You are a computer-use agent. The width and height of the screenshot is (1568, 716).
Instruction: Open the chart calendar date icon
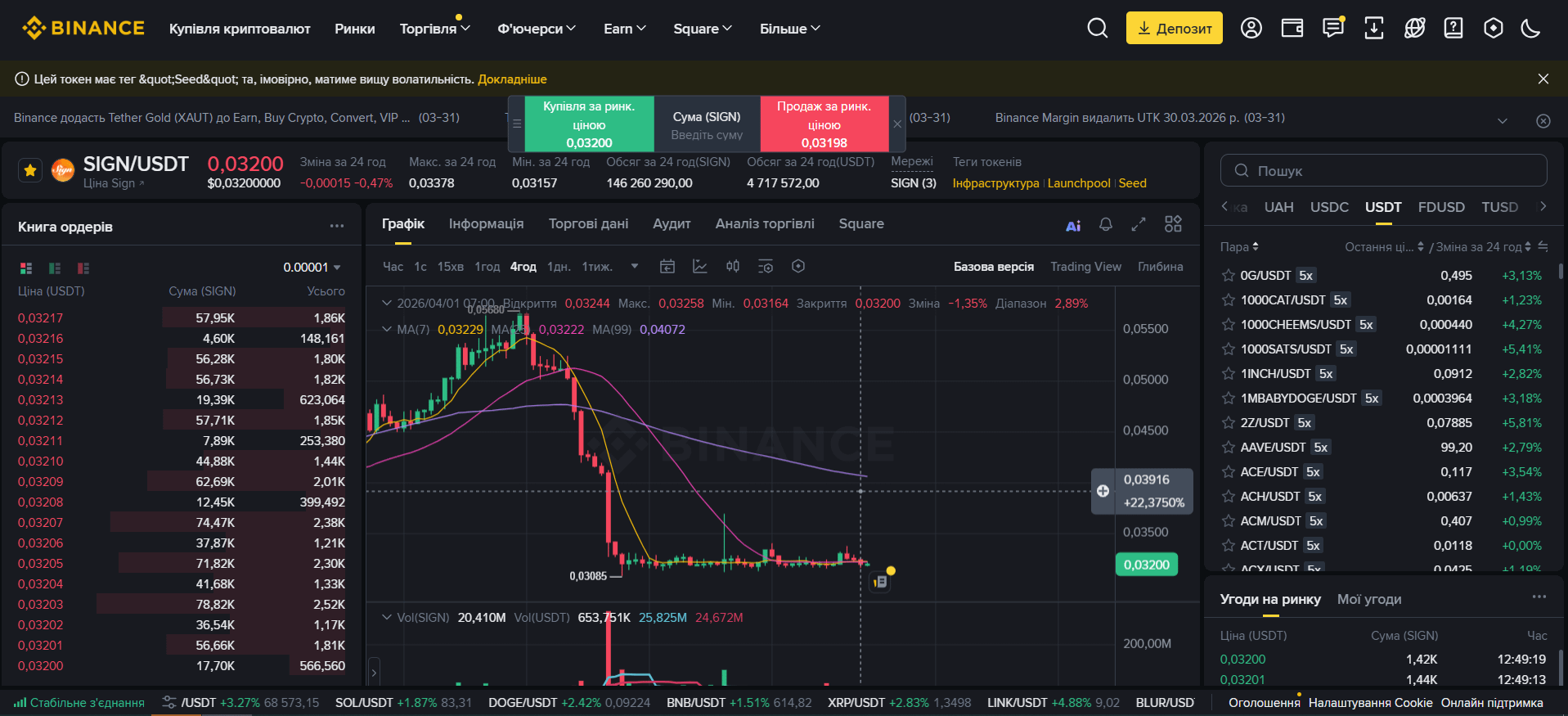click(x=667, y=267)
